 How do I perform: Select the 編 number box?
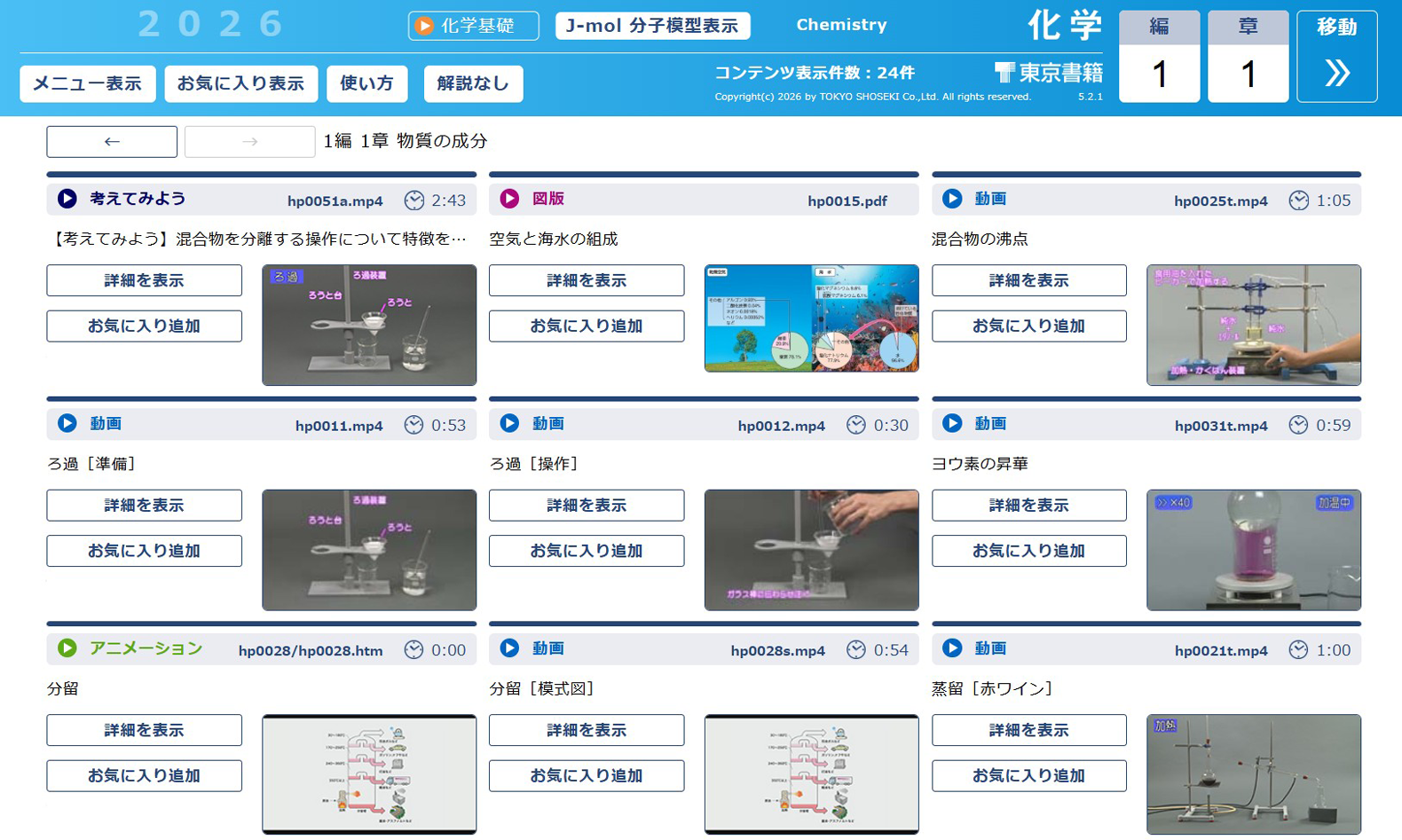pos(1159,73)
